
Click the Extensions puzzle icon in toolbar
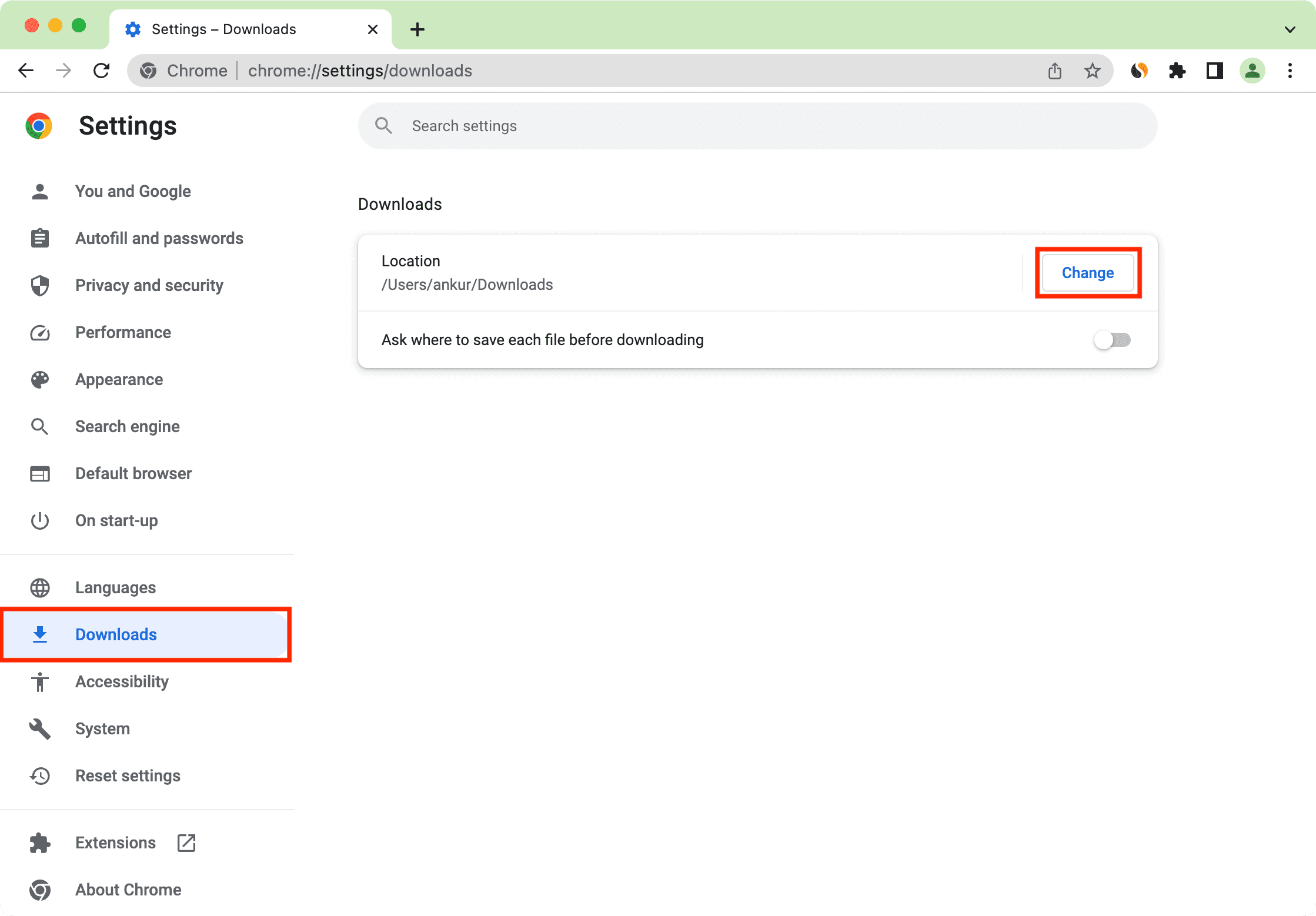[1178, 71]
